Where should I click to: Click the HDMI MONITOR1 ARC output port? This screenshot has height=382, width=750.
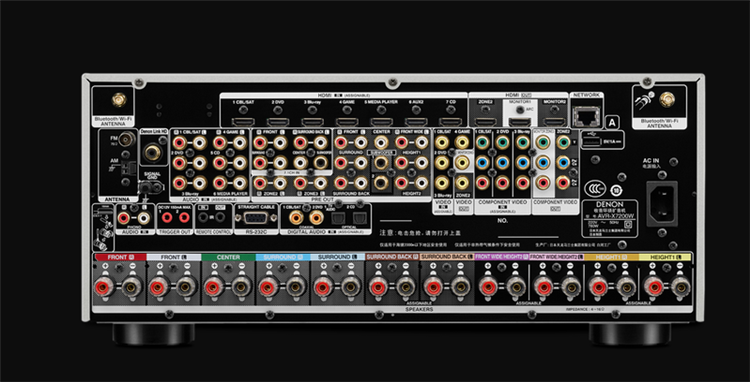pyautogui.click(x=519, y=121)
